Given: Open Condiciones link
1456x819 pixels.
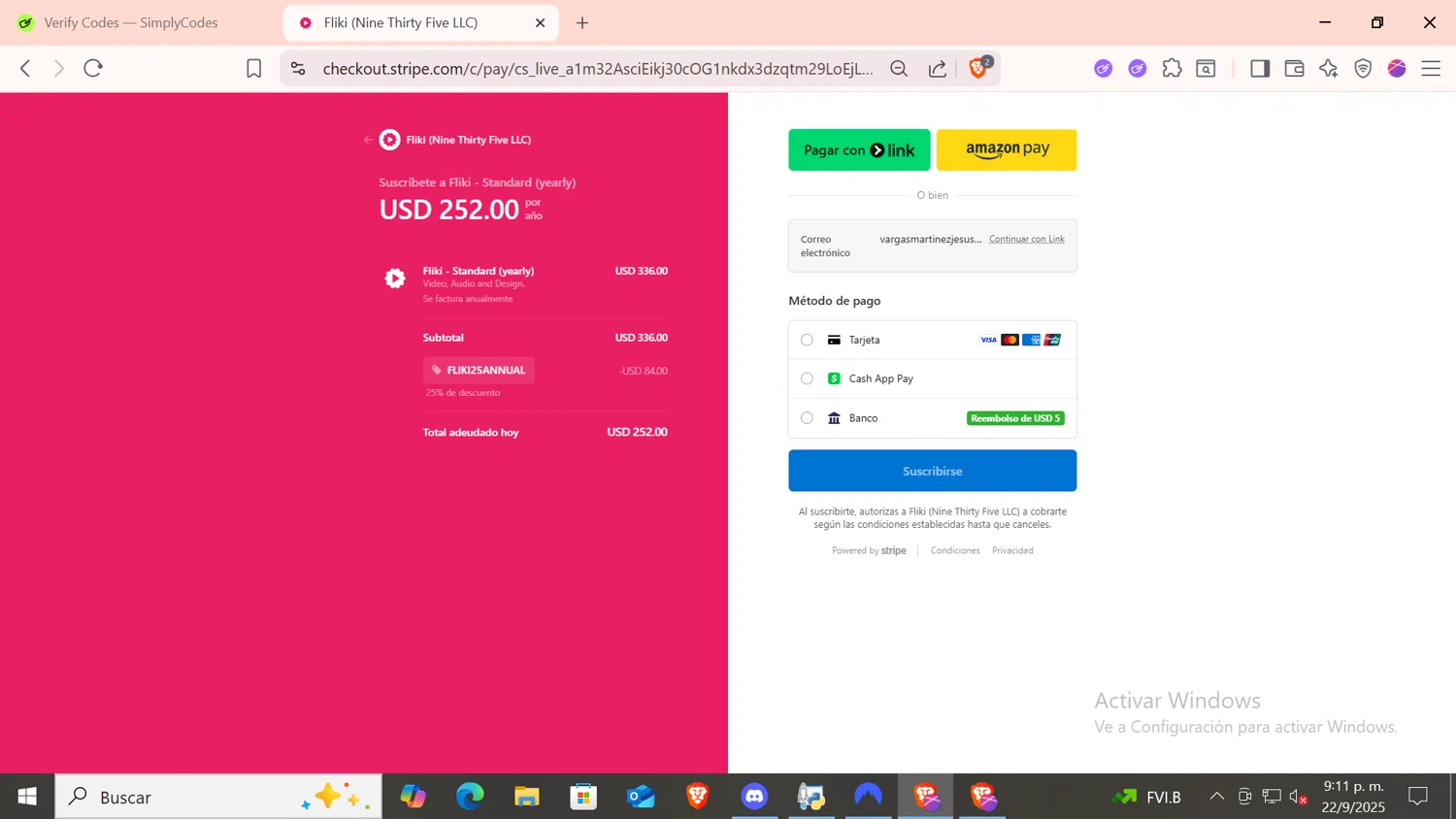Looking at the screenshot, I should [955, 550].
